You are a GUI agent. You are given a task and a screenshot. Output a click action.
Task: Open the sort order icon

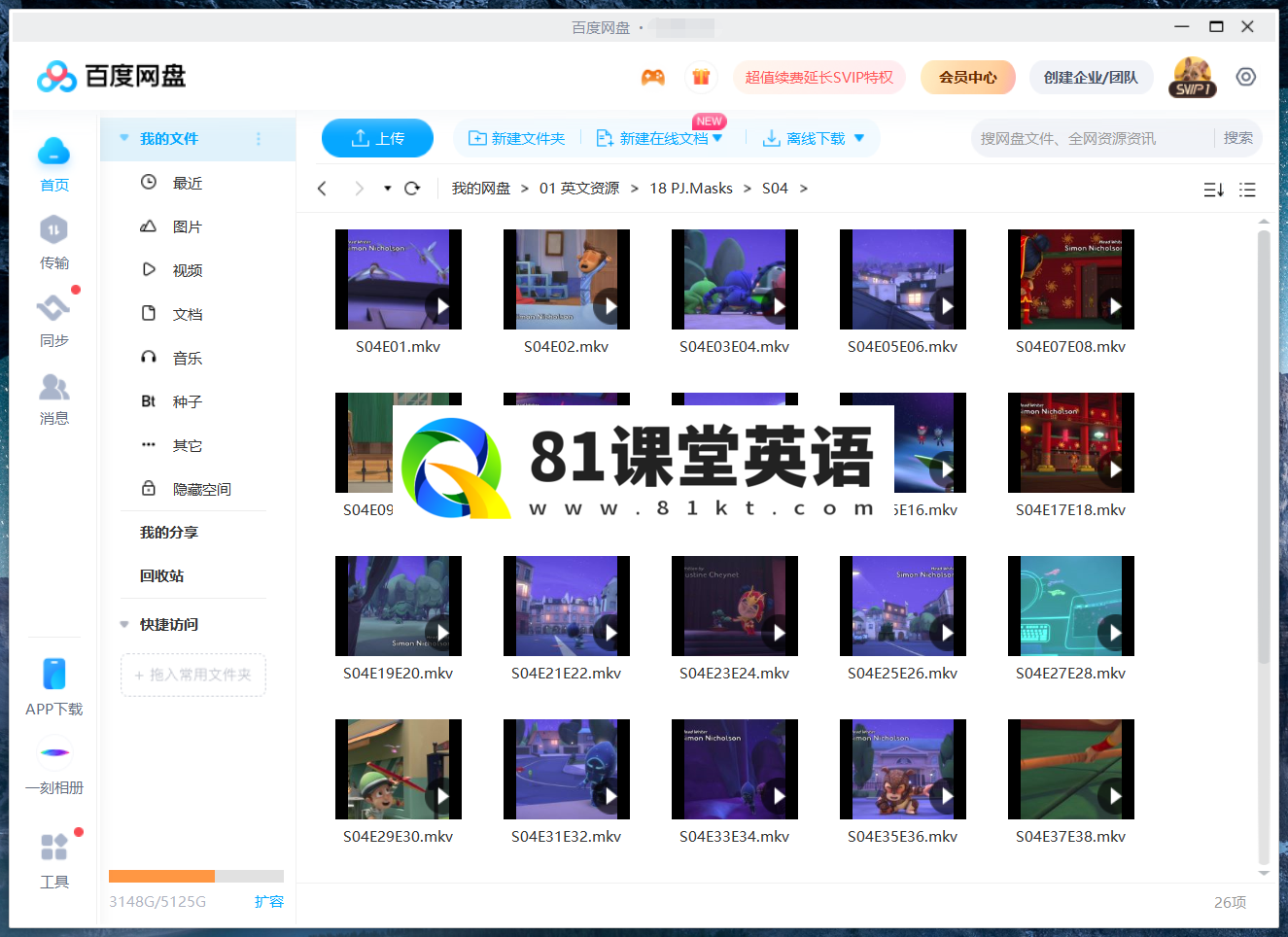[x=1213, y=191]
